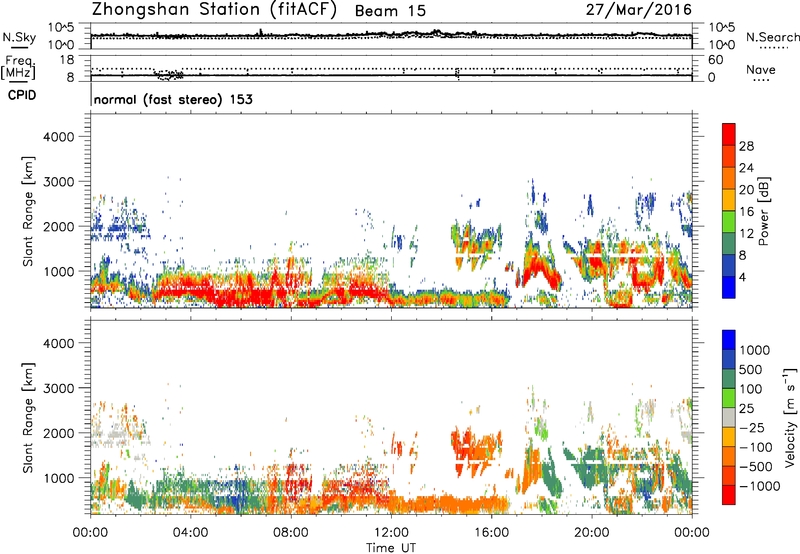The image size is (800, 554).
Task: Click the '-1000' tick on Velocity colorbar
Action: pos(759,486)
